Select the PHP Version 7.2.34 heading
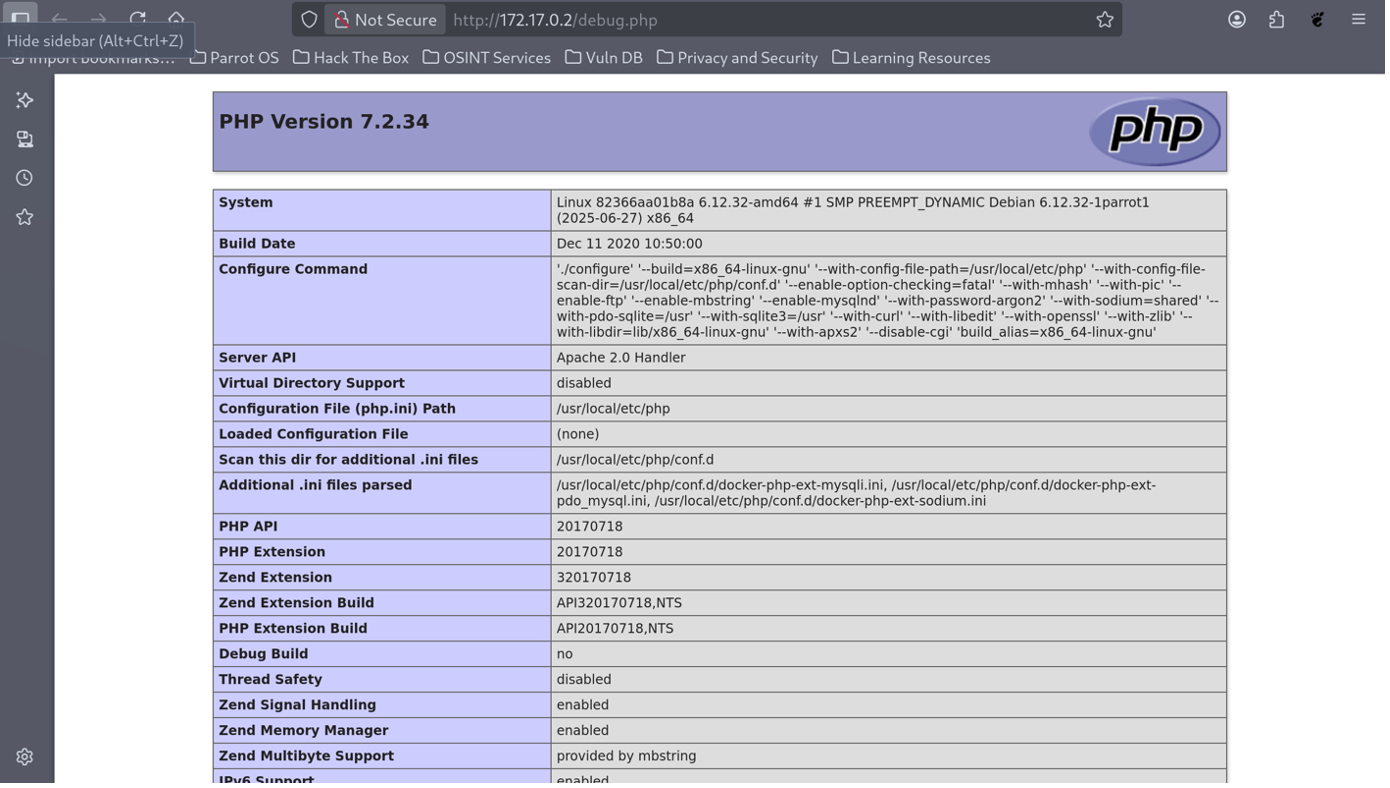The width and height of the screenshot is (1390, 788). pyautogui.click(x=324, y=122)
